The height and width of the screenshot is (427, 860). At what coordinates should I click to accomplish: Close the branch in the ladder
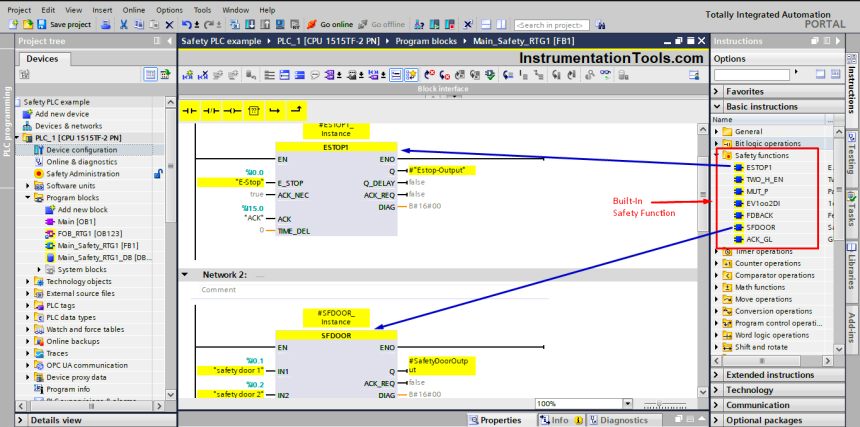[x=296, y=111]
